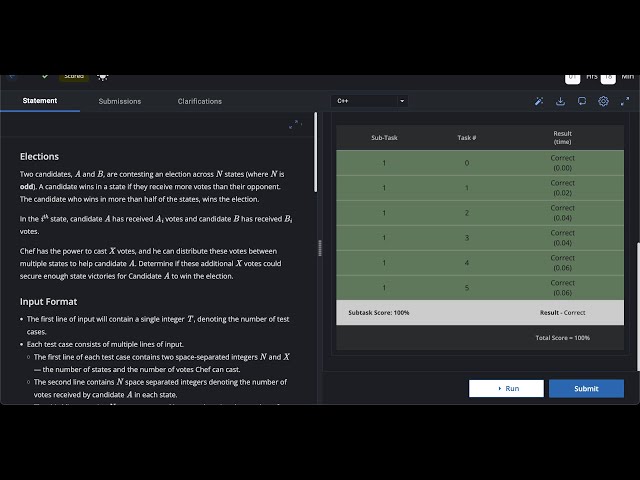The width and height of the screenshot is (640, 480).
Task: Open the Clarifications tab
Action: 200,101
